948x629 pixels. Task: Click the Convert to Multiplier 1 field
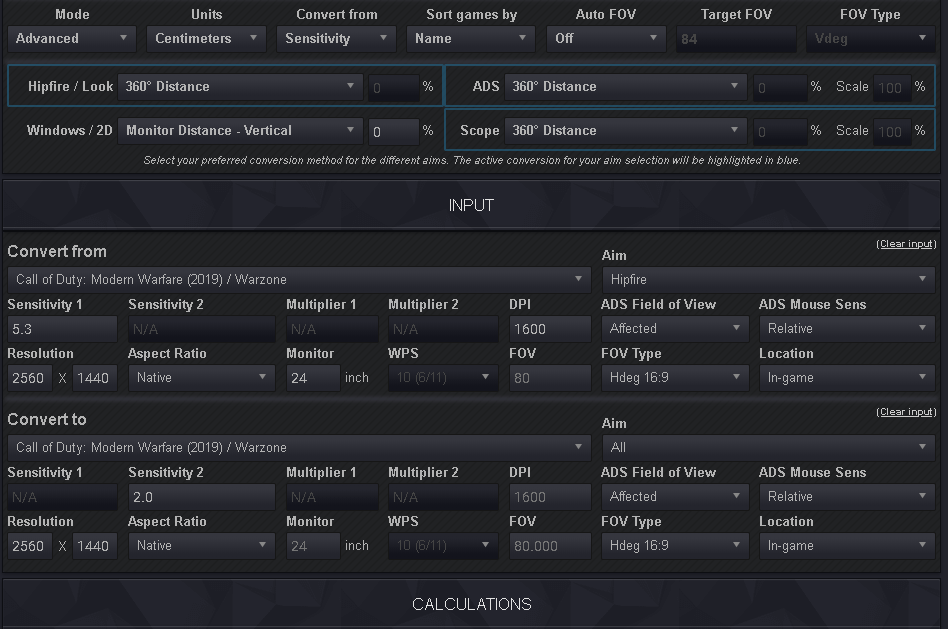coord(332,497)
